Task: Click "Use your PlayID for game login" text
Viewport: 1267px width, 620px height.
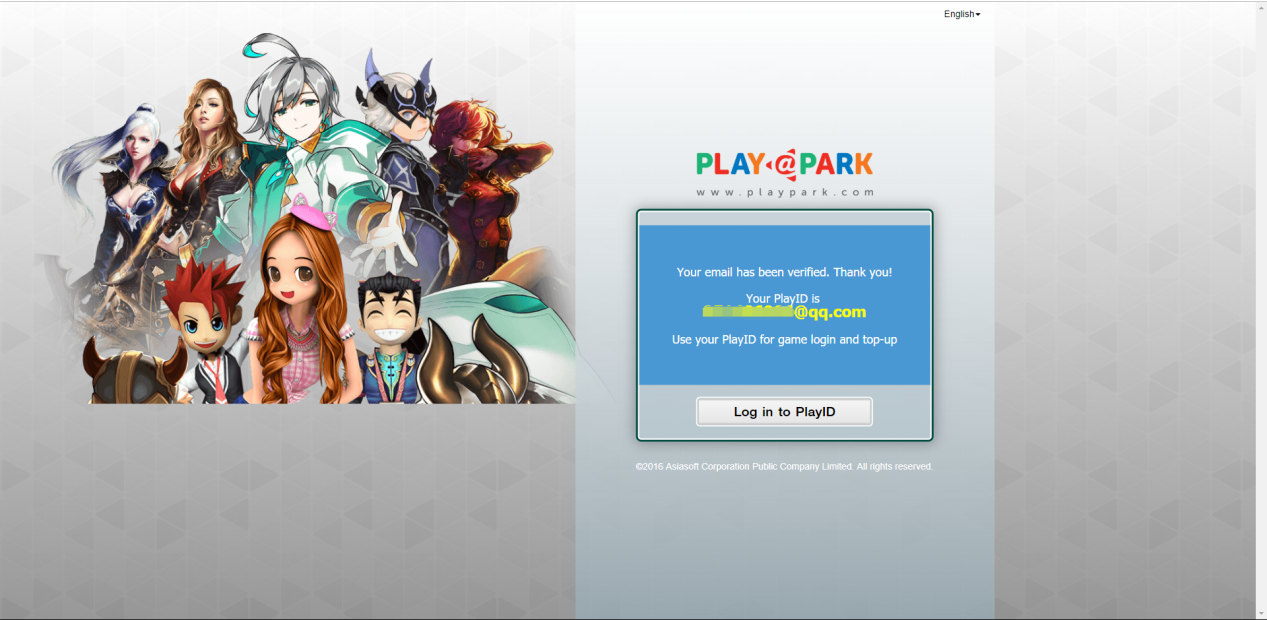Action: (x=784, y=339)
